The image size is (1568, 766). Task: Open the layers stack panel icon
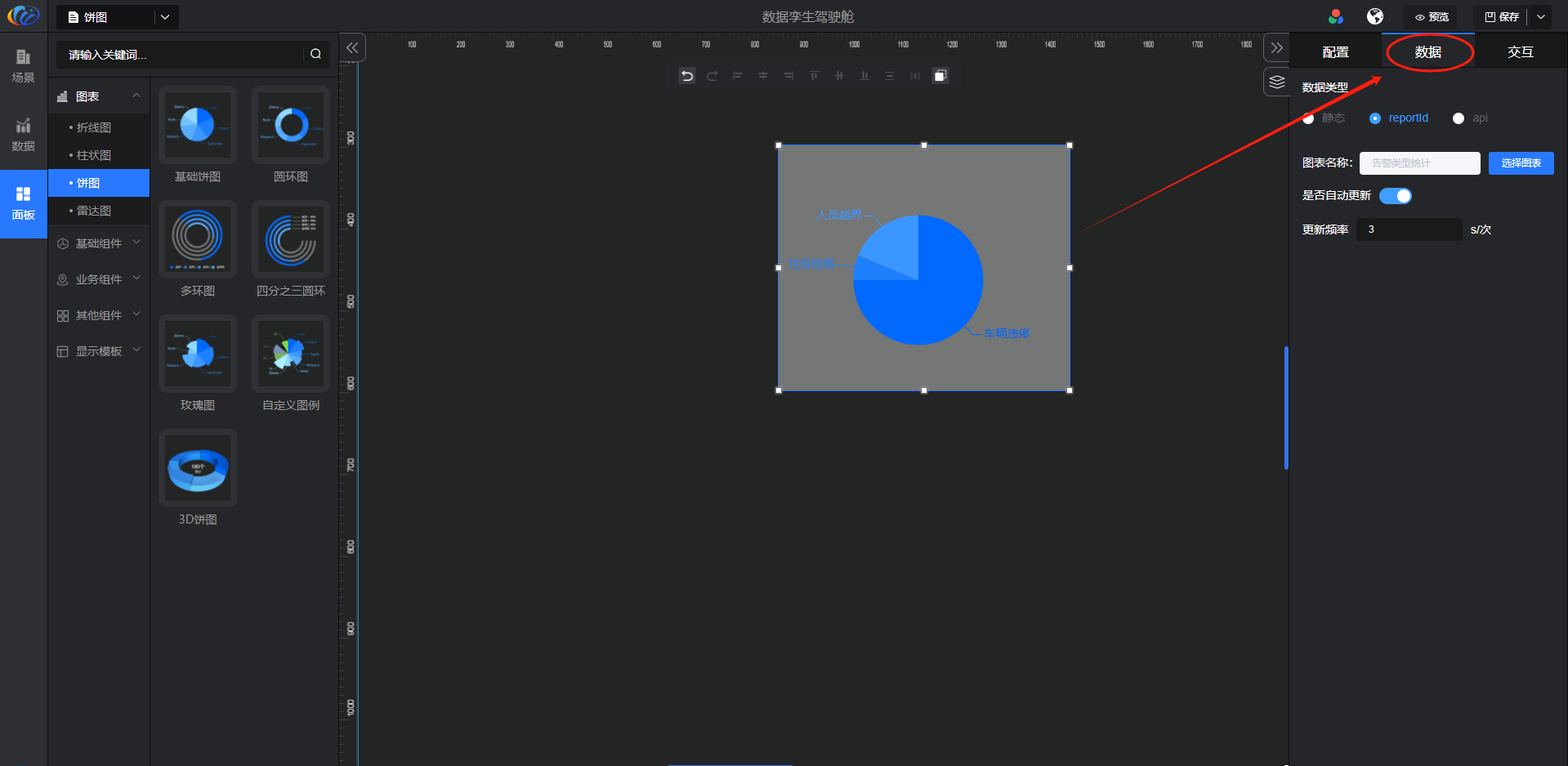click(1277, 82)
